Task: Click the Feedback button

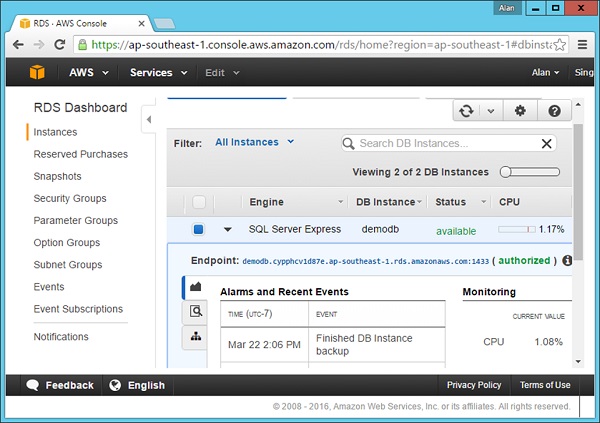Action: point(60,385)
